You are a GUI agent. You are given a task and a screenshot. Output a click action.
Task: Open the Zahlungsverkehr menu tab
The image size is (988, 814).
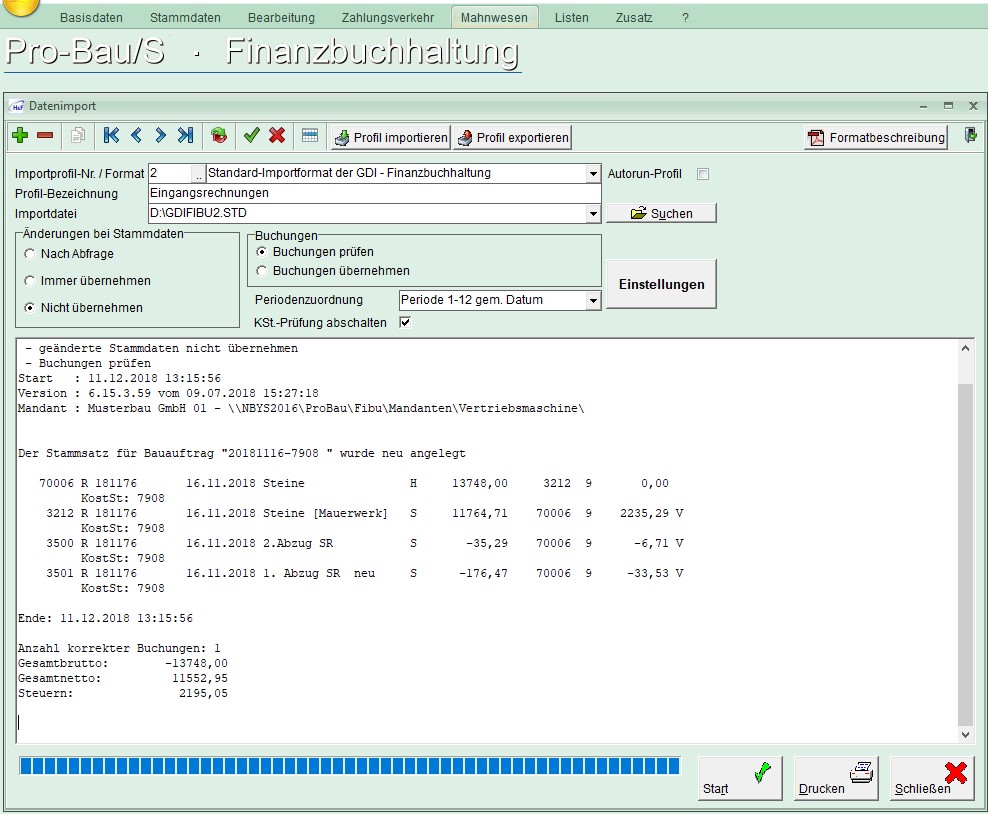(x=387, y=18)
